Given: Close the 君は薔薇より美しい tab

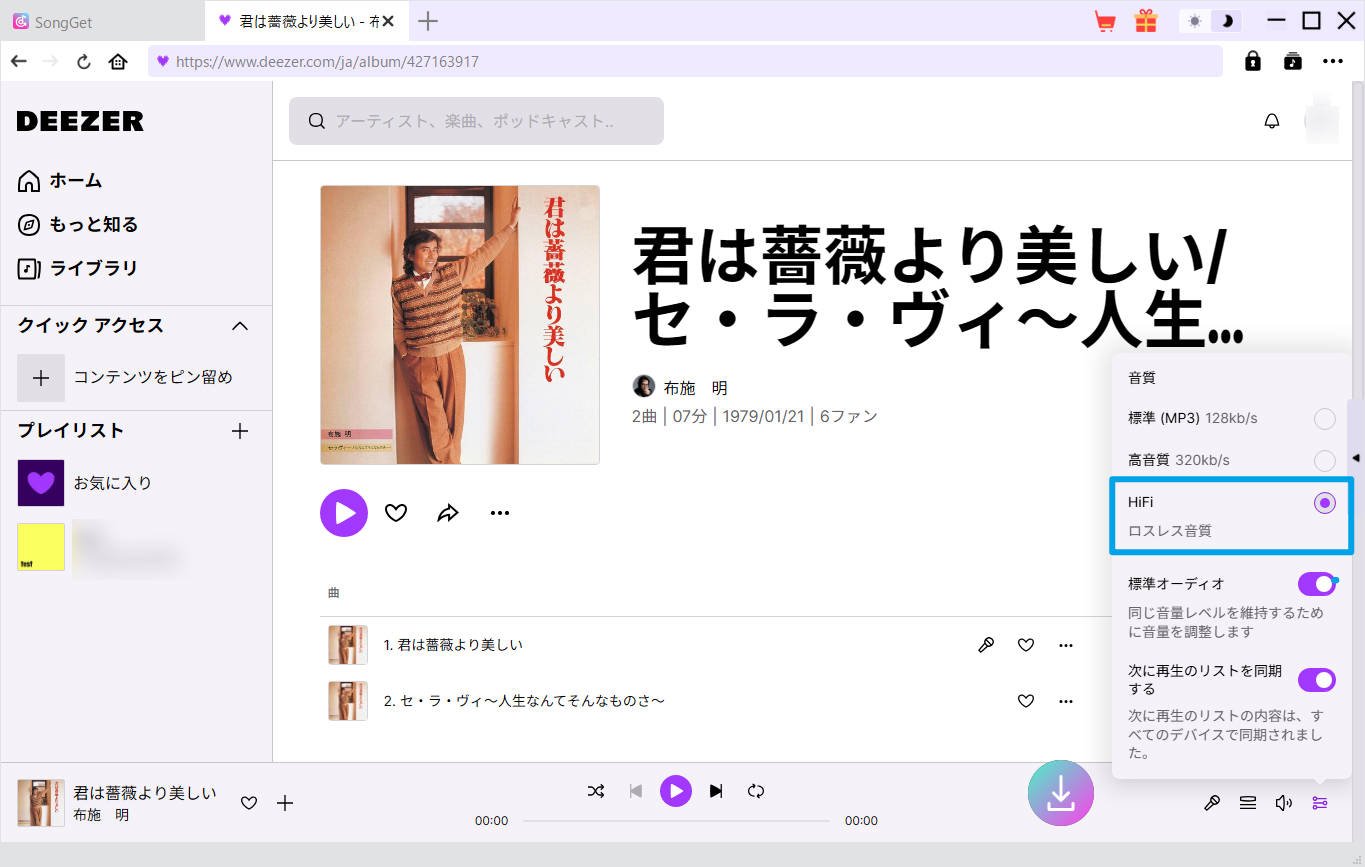Looking at the screenshot, I should (x=388, y=21).
